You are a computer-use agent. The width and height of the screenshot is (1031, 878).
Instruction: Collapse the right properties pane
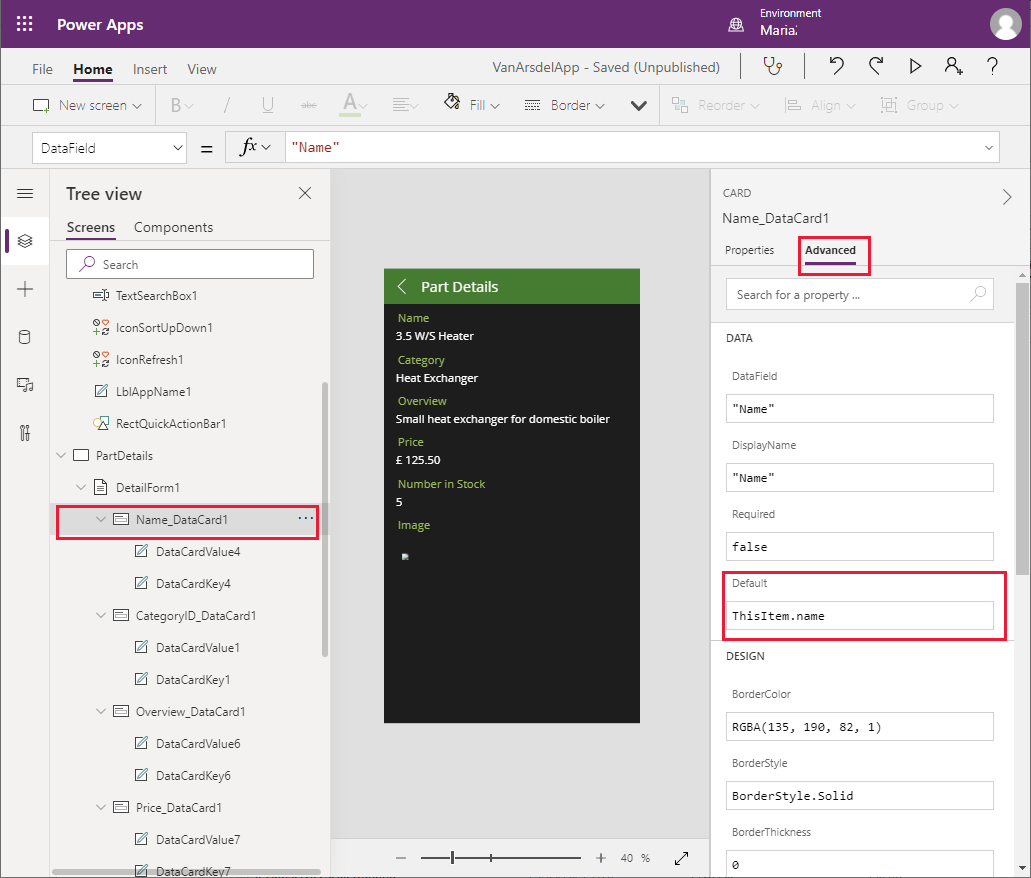1007,197
